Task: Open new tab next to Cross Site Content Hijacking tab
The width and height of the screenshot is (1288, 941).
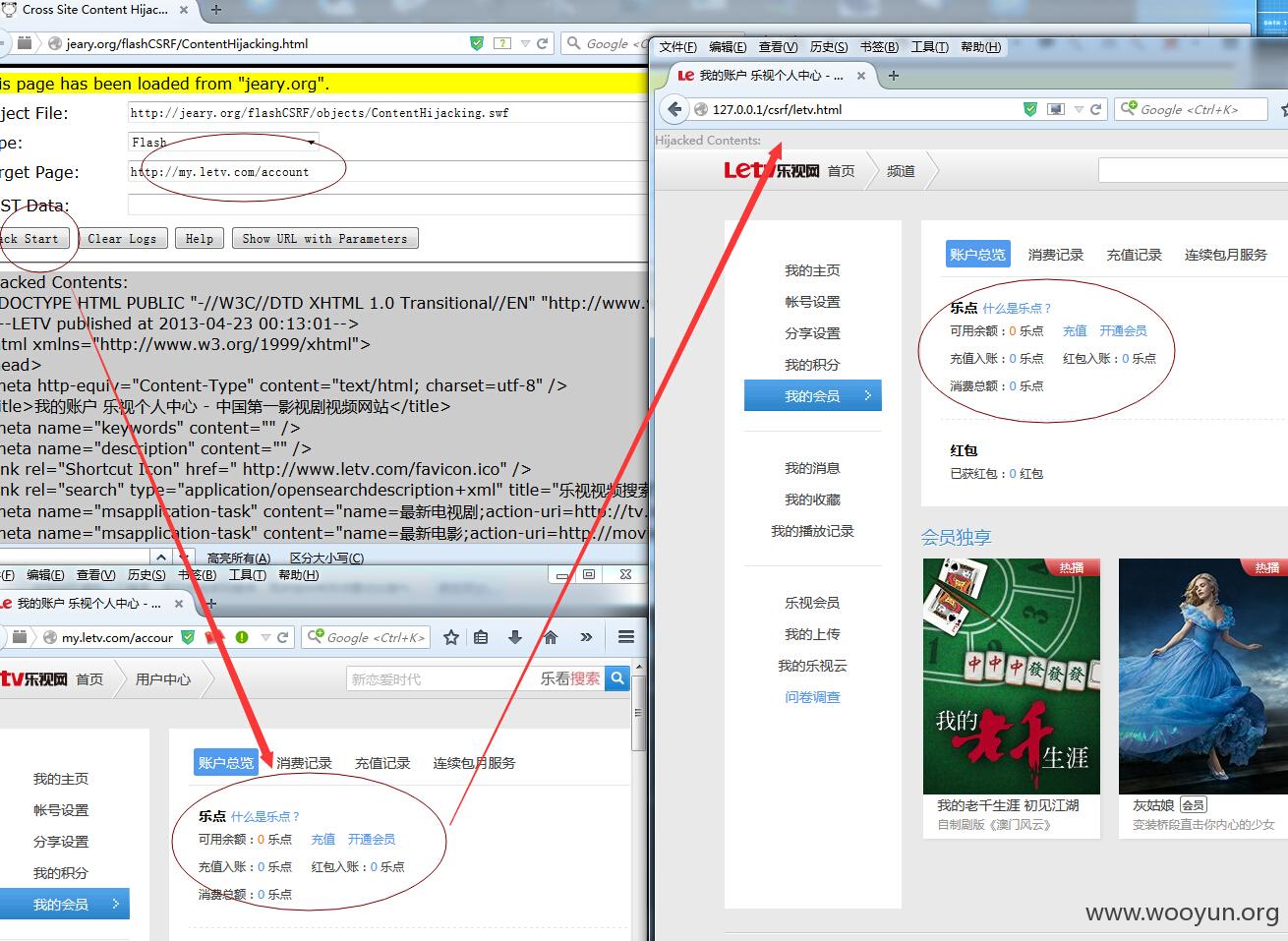Action: click(x=216, y=10)
